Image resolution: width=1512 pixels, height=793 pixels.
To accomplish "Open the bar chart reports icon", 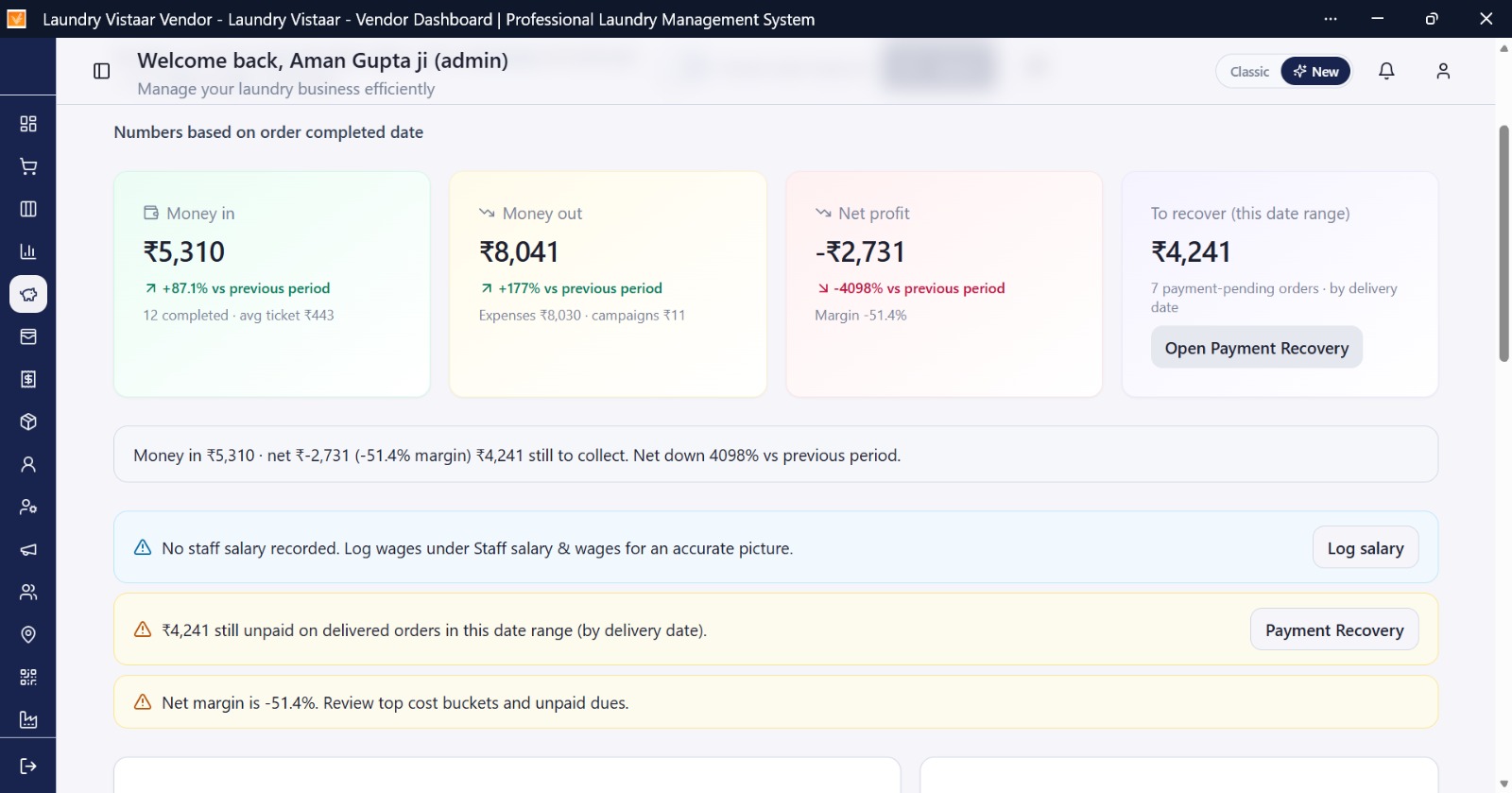I will click(x=28, y=251).
